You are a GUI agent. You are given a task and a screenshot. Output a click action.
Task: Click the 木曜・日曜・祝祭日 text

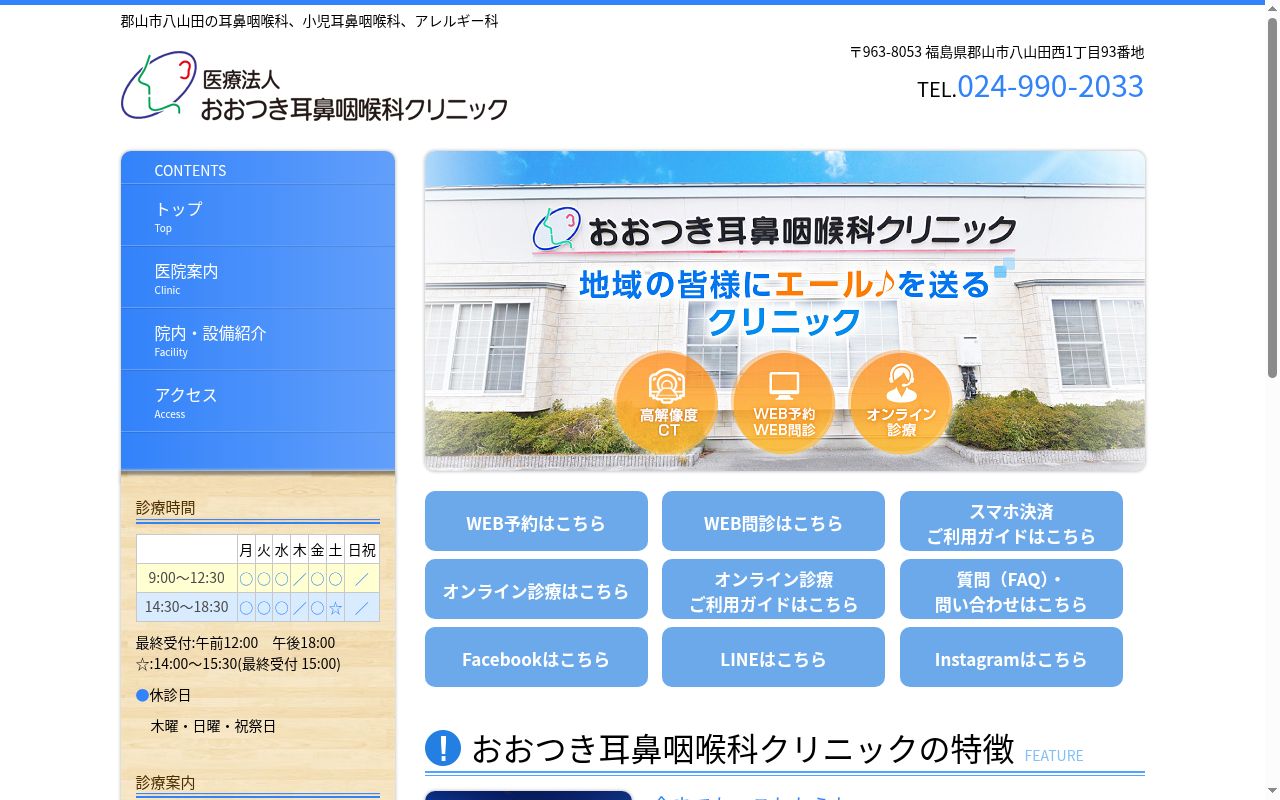coord(213,726)
